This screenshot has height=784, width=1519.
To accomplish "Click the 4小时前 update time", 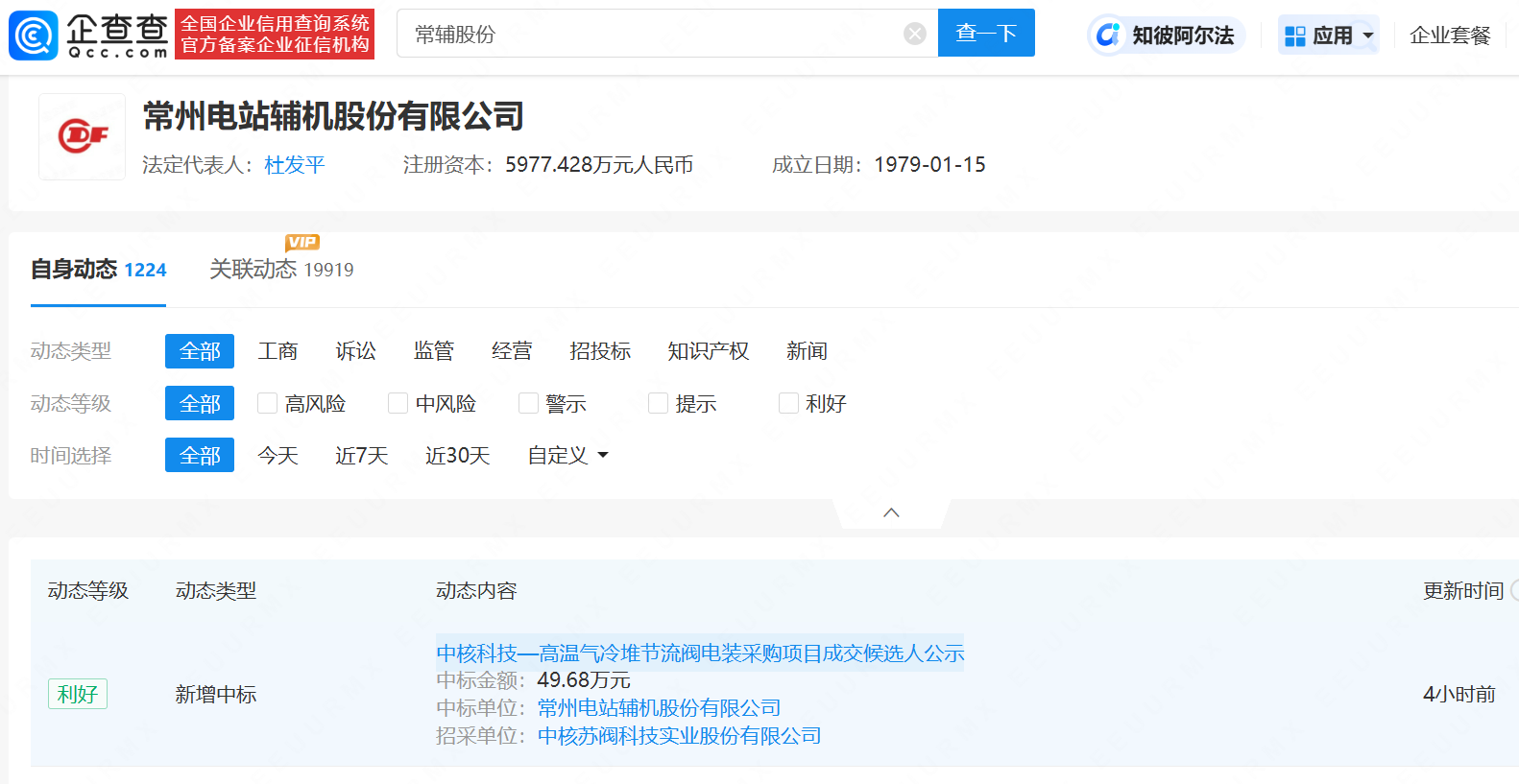I will pos(1459,695).
